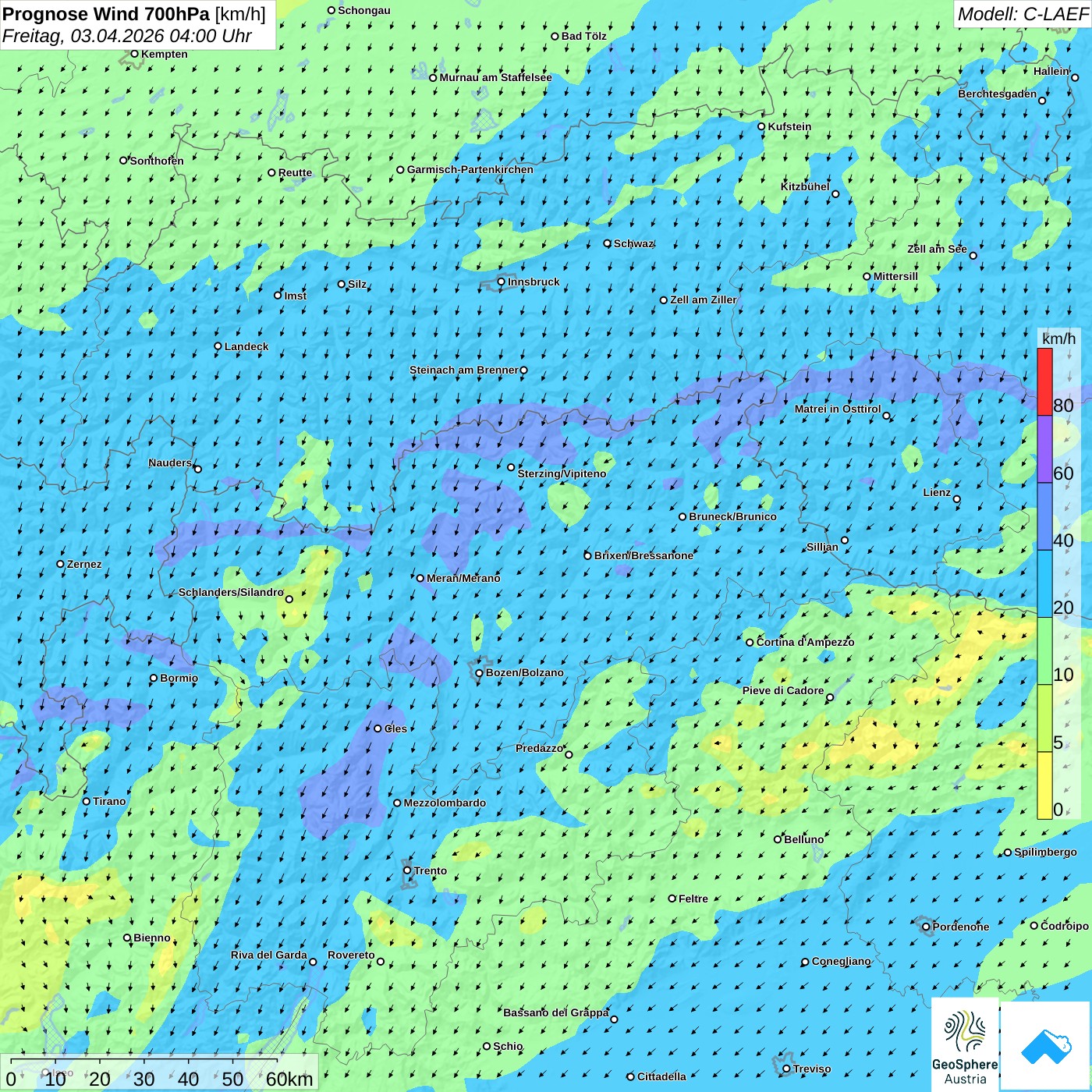This screenshot has width=1092, height=1092.
Task: Click the Meran/Merano marker
Action: [420, 578]
